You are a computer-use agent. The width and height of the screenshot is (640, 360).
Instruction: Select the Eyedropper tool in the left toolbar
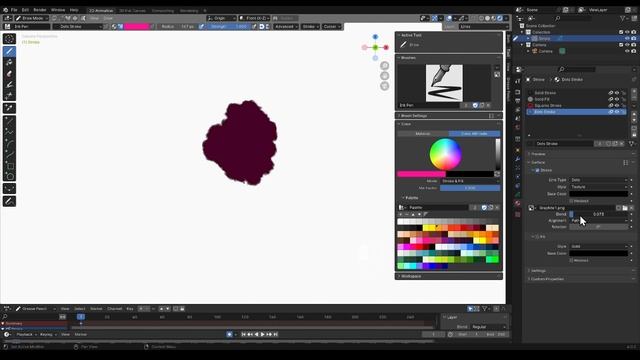[x=9, y=108]
